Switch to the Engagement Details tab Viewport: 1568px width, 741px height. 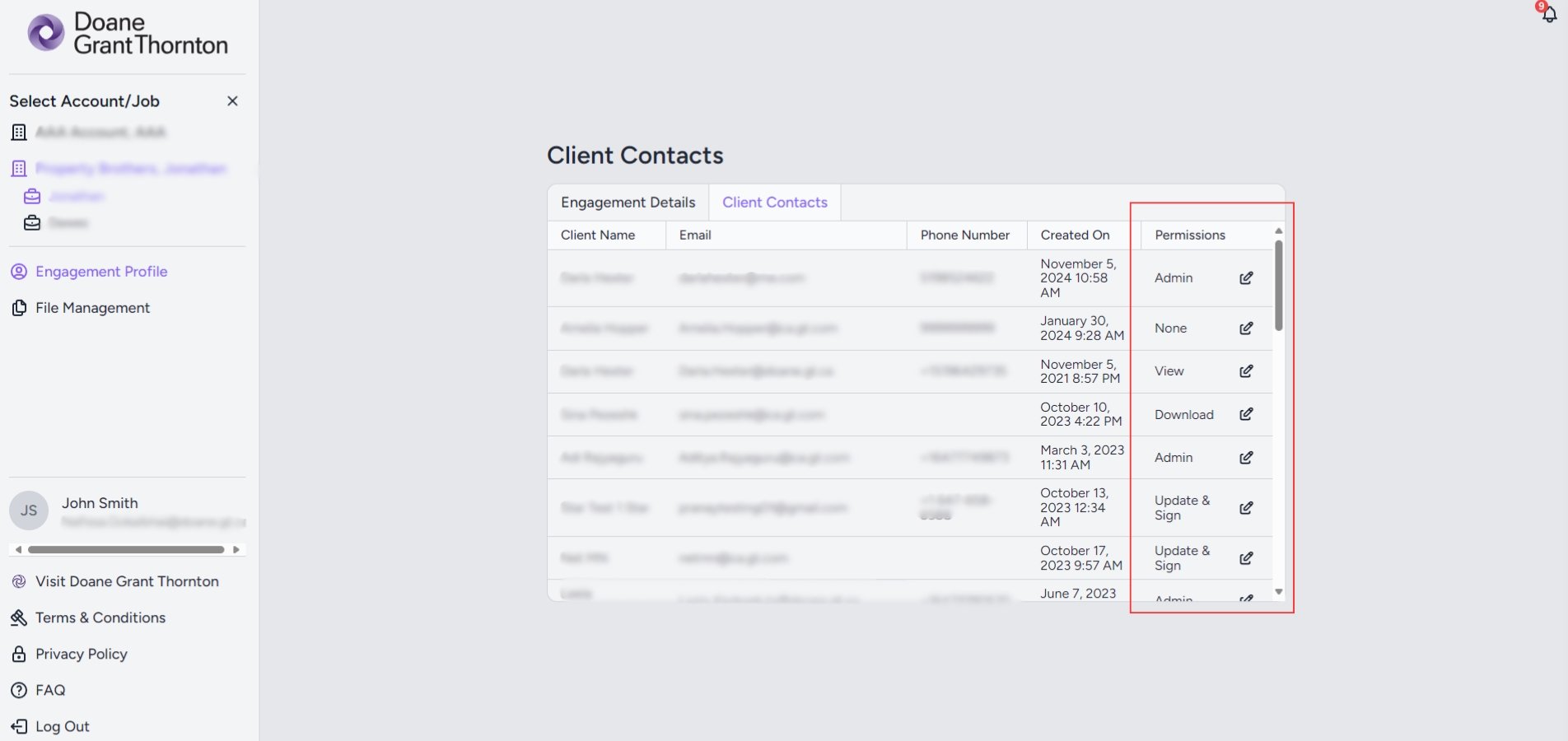tap(628, 203)
